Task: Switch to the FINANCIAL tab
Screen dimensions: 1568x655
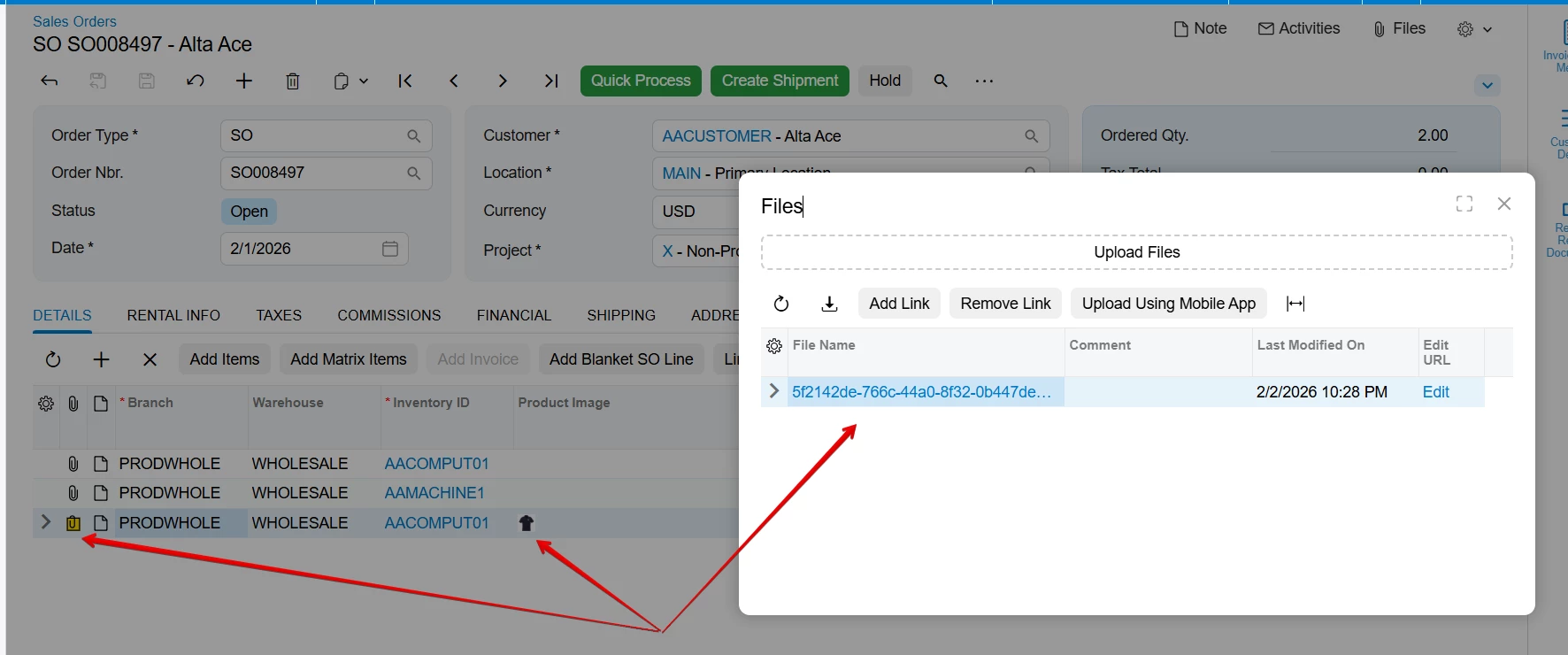Action: [x=514, y=315]
